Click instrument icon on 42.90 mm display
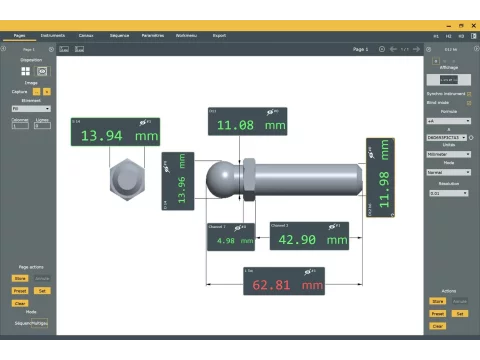Screen dimensions: 480x360 coord(332,227)
